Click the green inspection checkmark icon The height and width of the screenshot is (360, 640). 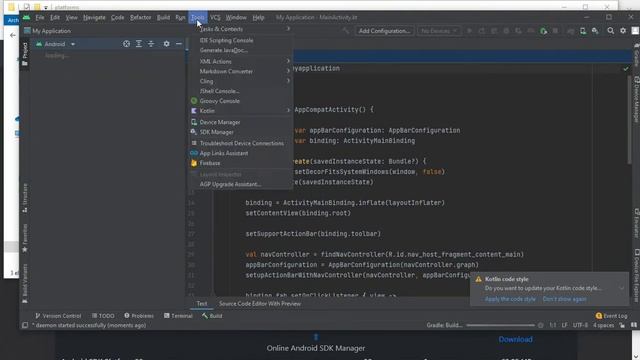(x=625, y=69)
